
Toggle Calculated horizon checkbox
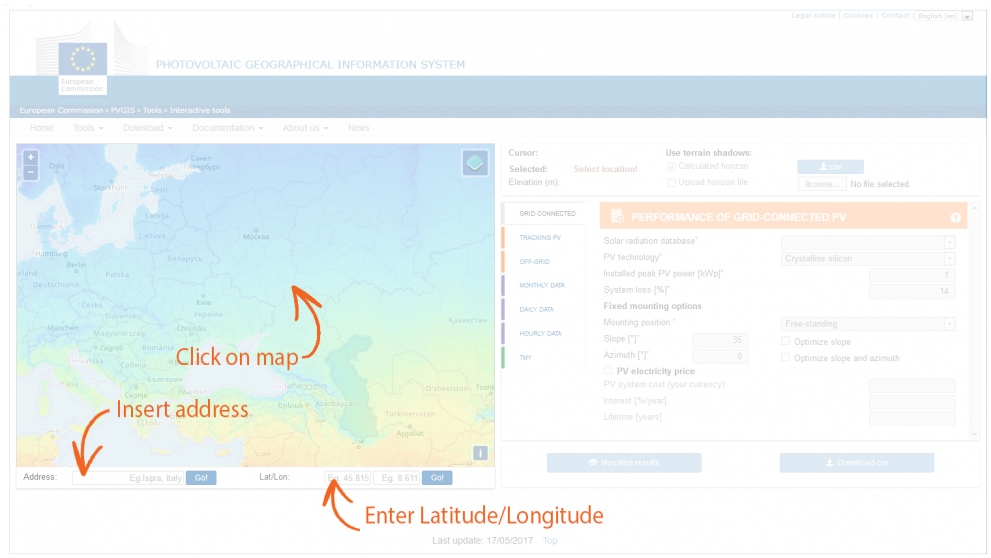pos(671,167)
